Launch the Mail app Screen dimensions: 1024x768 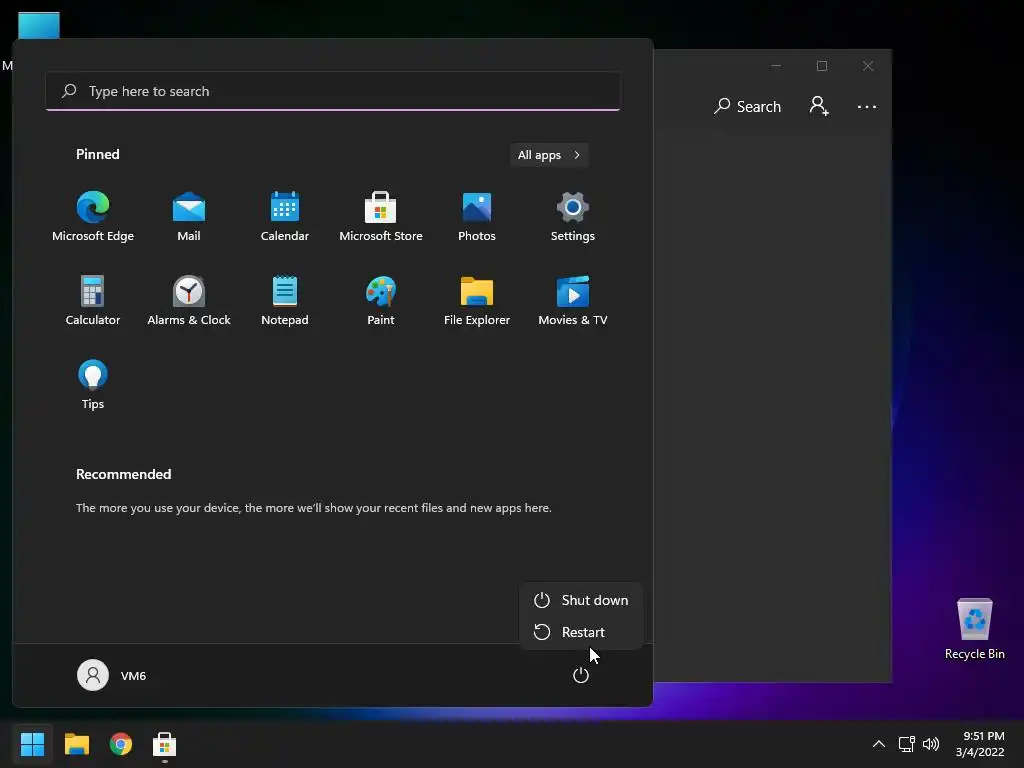[x=189, y=216]
